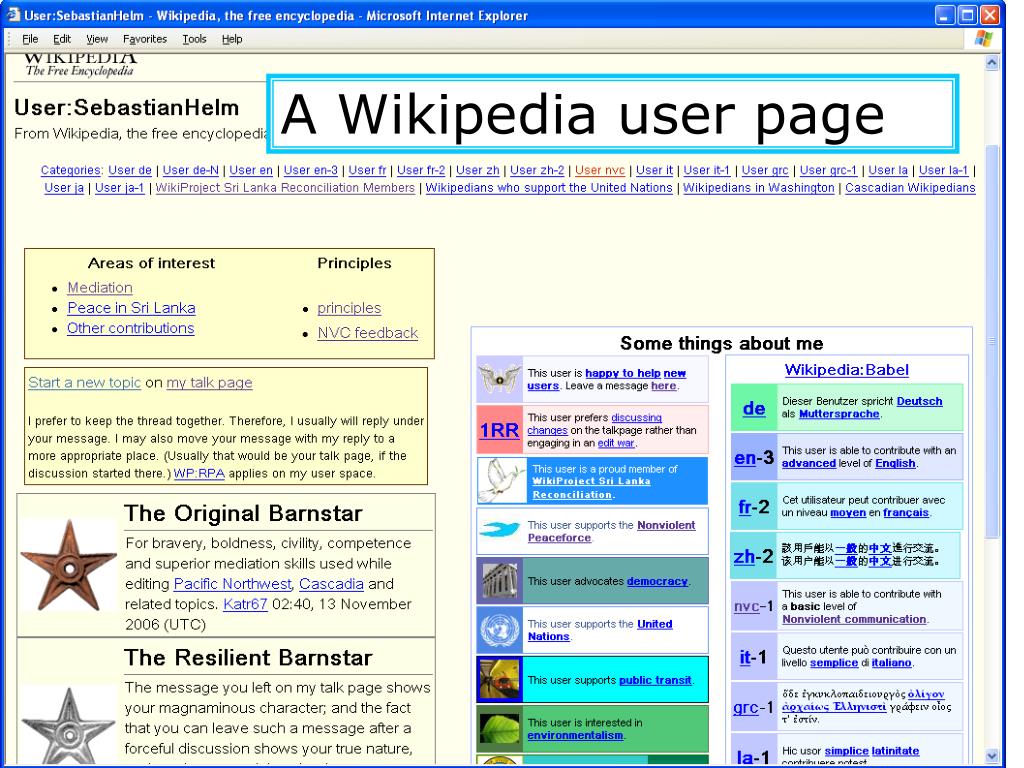Click Start a new topic link
The image size is (1024, 768).
(x=84, y=383)
